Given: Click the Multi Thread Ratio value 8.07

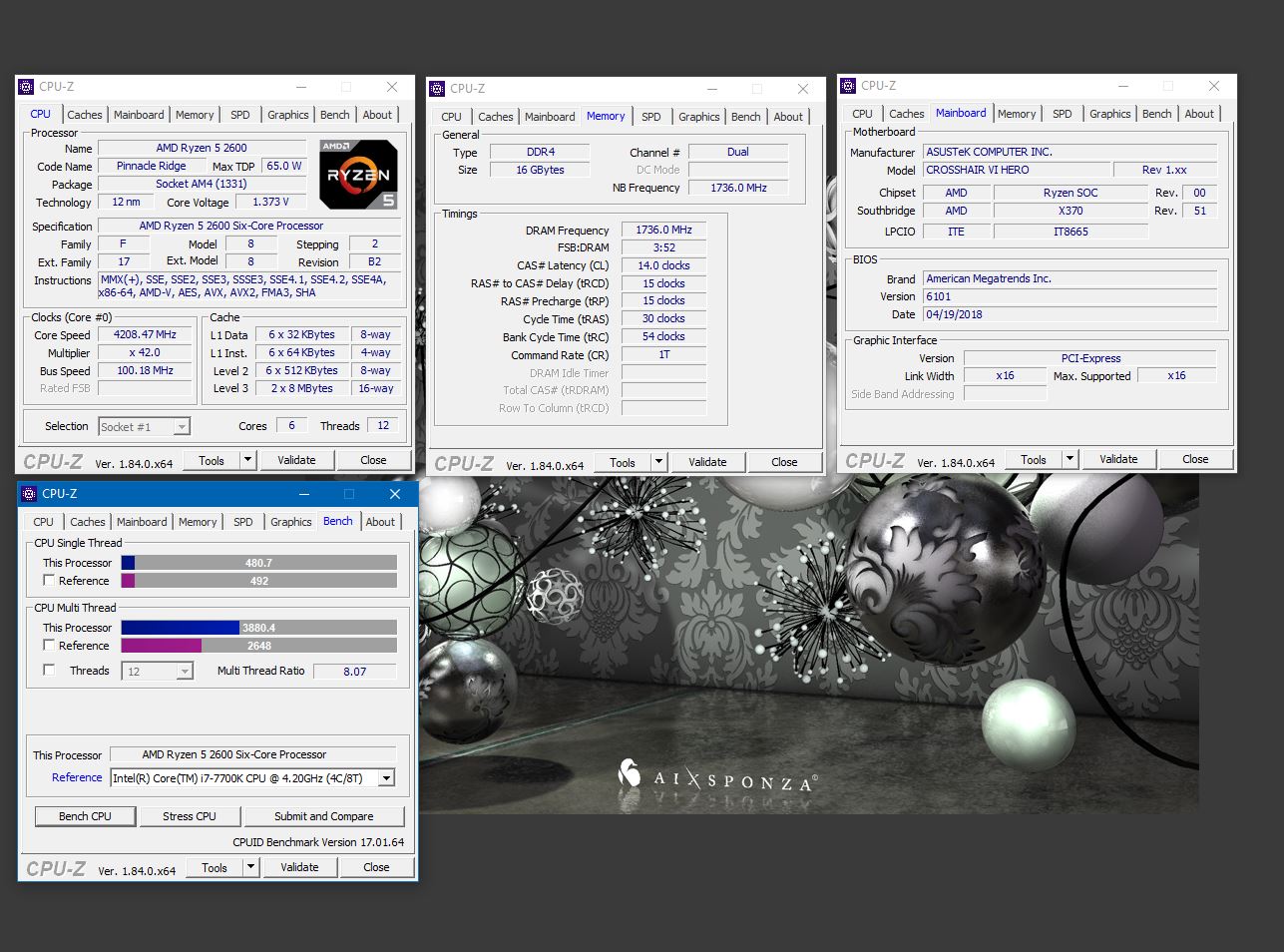Looking at the screenshot, I should (355, 672).
